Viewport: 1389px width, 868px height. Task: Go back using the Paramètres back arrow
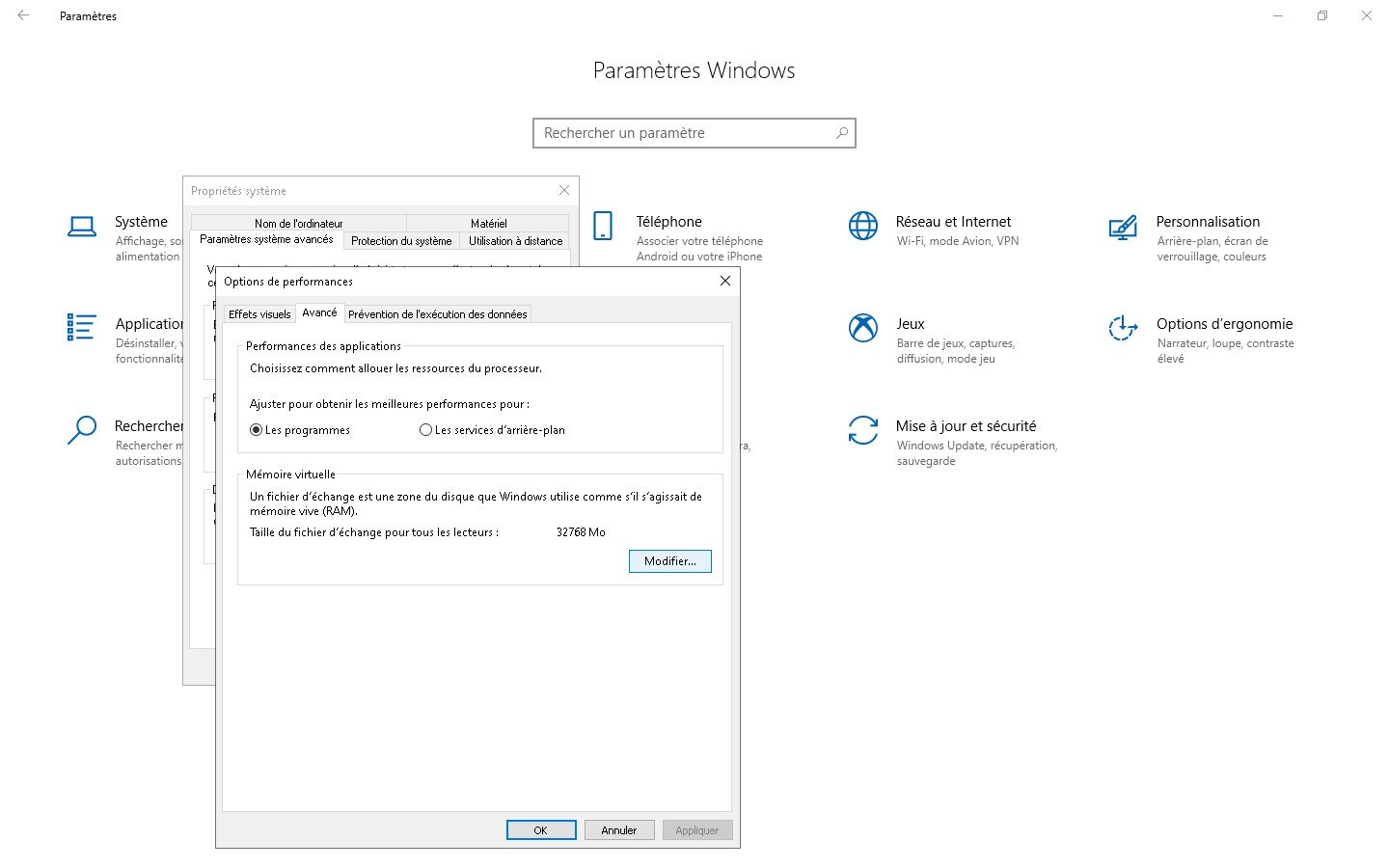tap(23, 15)
